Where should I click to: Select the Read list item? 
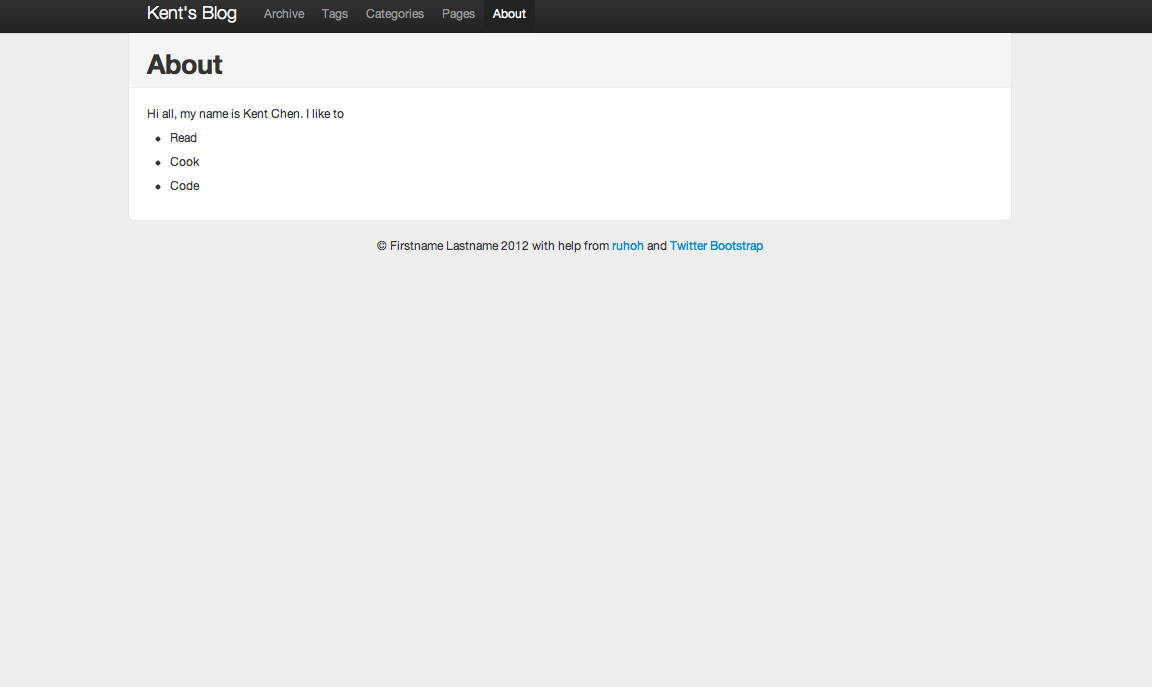[183, 138]
